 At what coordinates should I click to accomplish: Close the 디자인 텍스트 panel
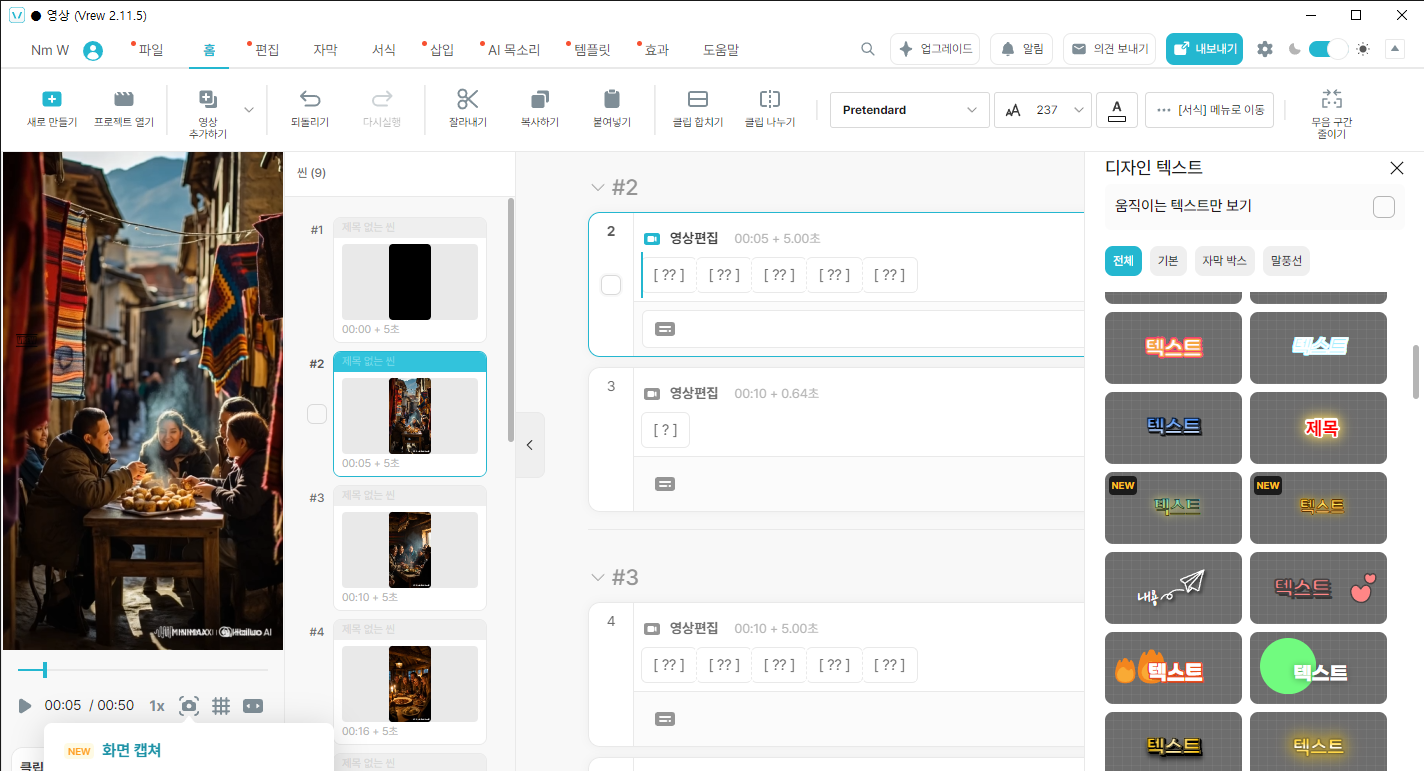coord(1397,168)
